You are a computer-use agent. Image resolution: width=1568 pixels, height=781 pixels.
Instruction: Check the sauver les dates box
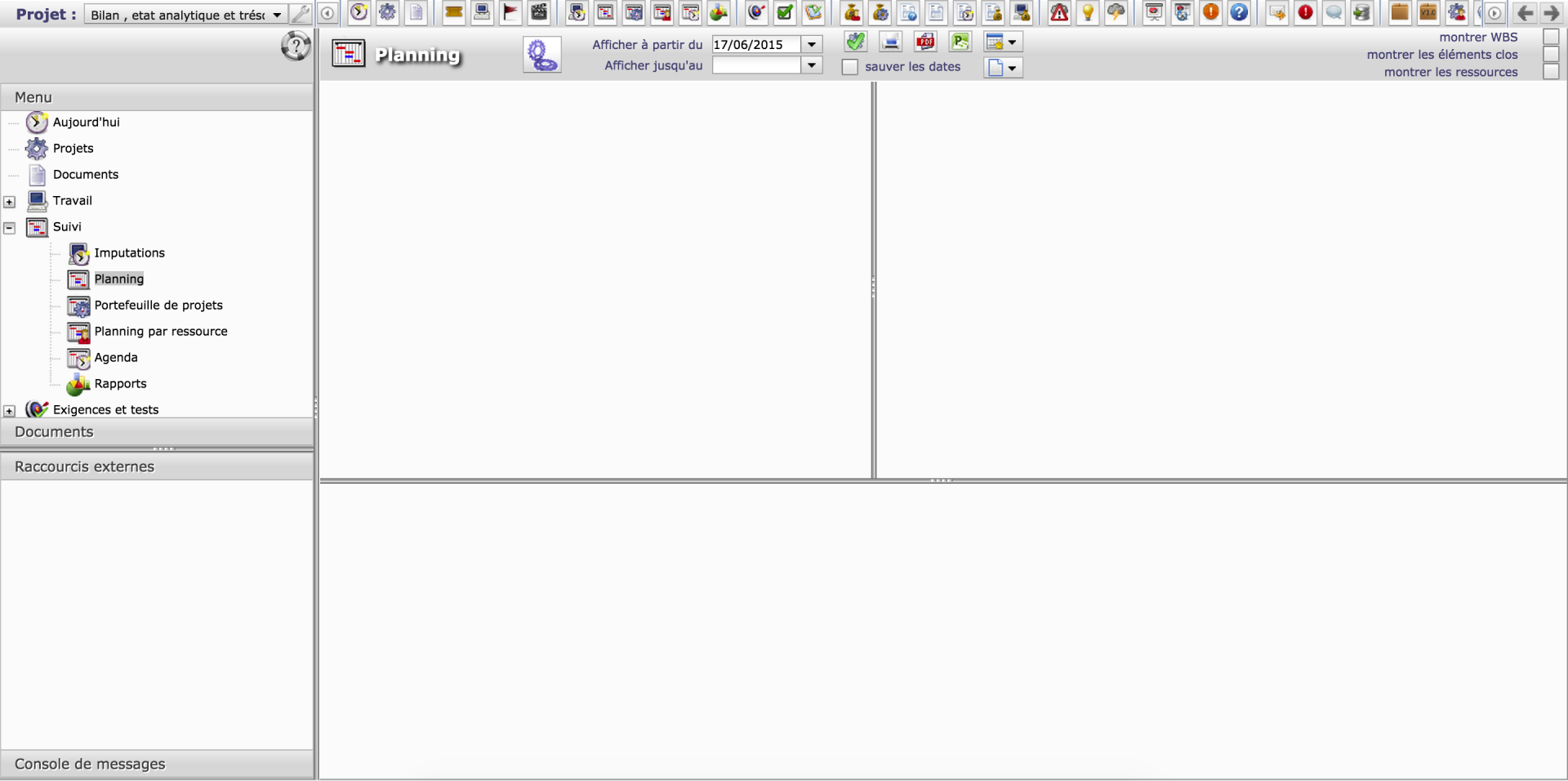(850, 67)
